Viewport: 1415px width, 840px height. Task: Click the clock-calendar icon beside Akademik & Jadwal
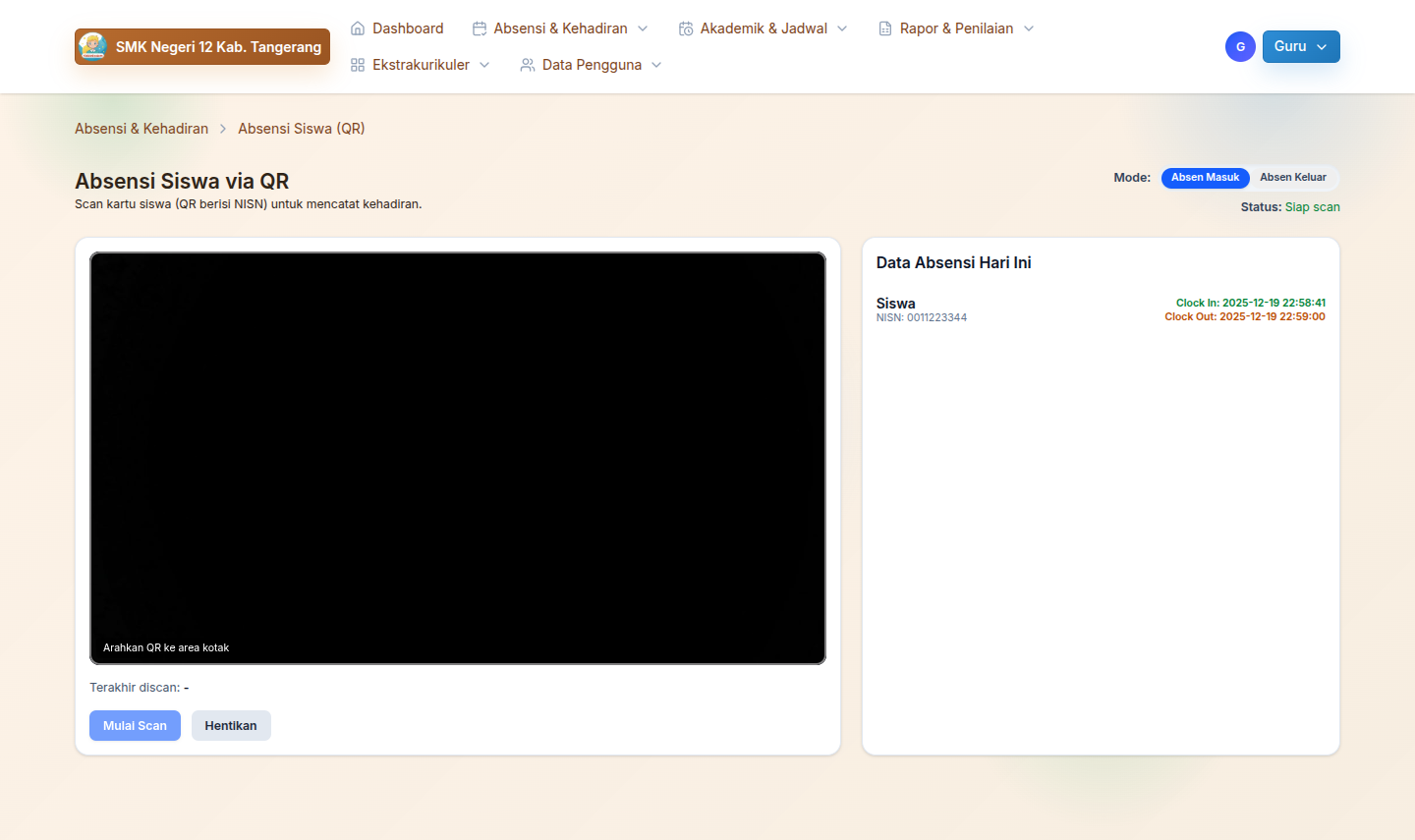point(686,28)
